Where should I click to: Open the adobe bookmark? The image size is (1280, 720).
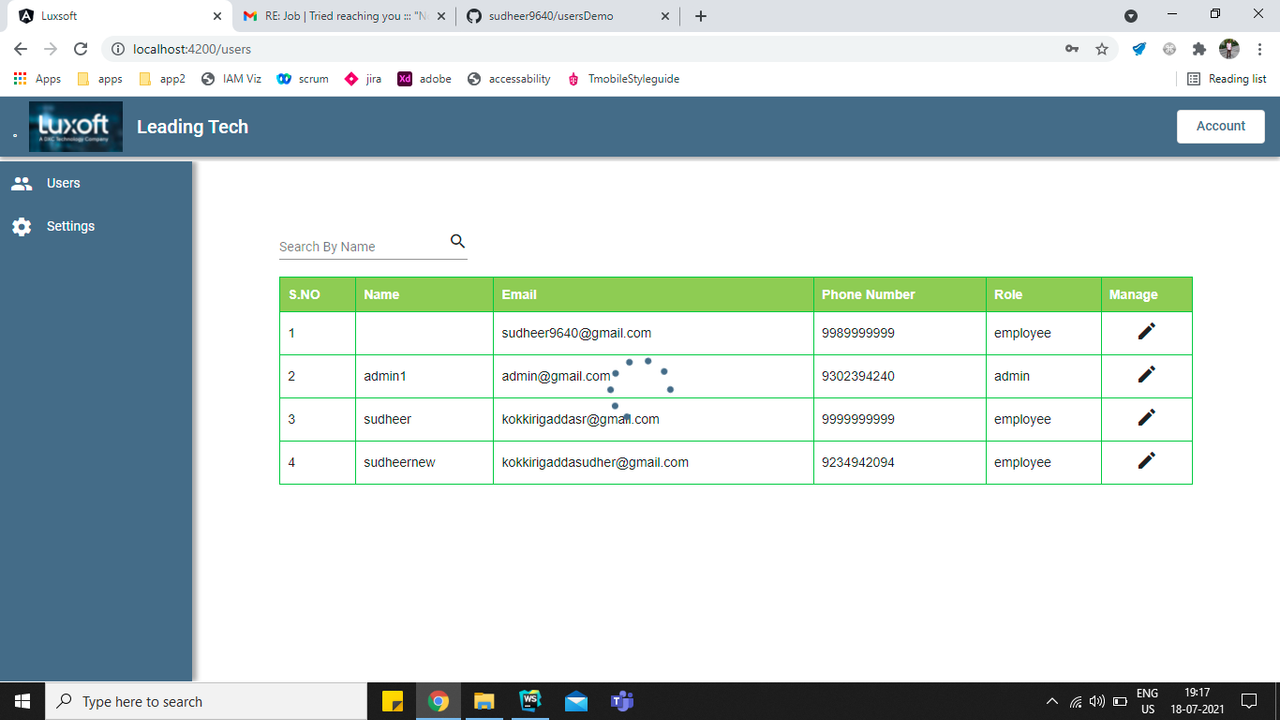click(424, 79)
